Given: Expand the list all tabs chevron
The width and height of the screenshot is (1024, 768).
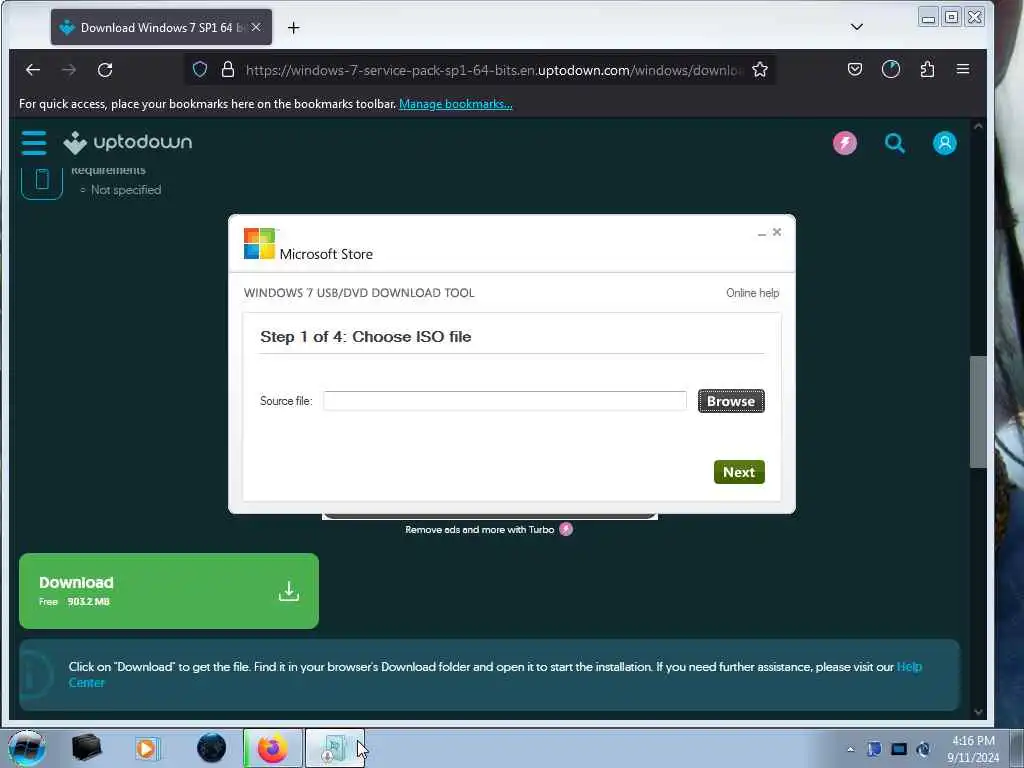Looking at the screenshot, I should (x=857, y=27).
